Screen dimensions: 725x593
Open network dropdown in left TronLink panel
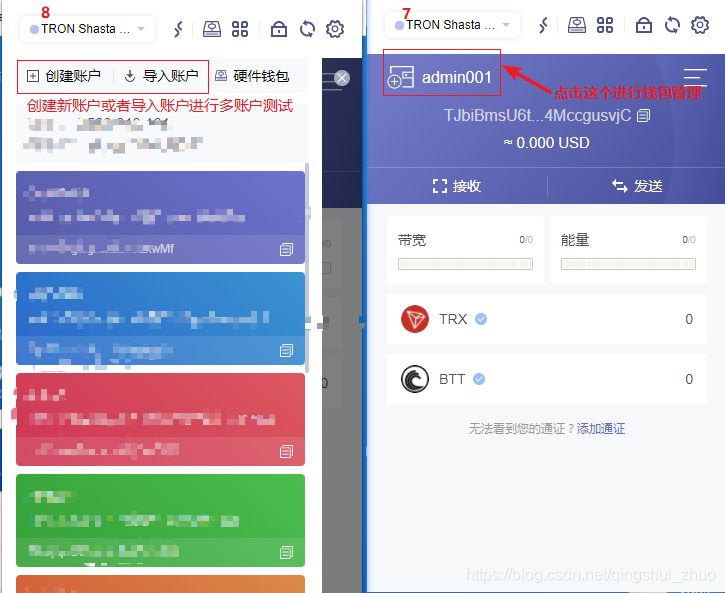[87, 29]
